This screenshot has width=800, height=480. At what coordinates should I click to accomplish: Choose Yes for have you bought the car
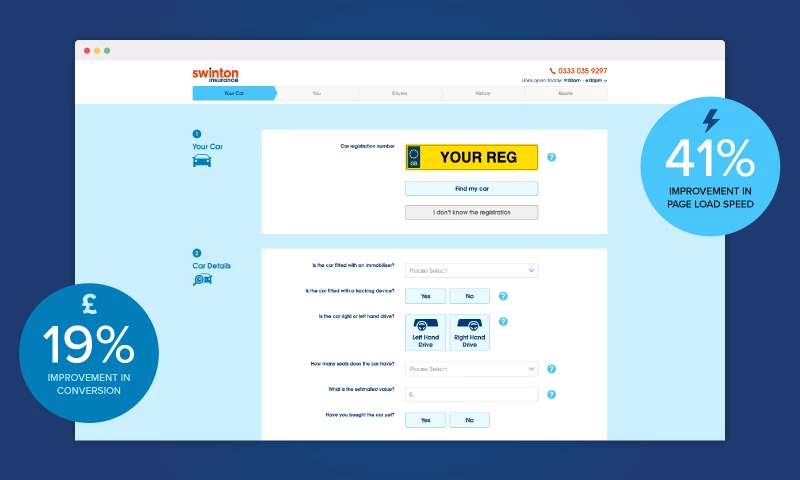[426, 420]
